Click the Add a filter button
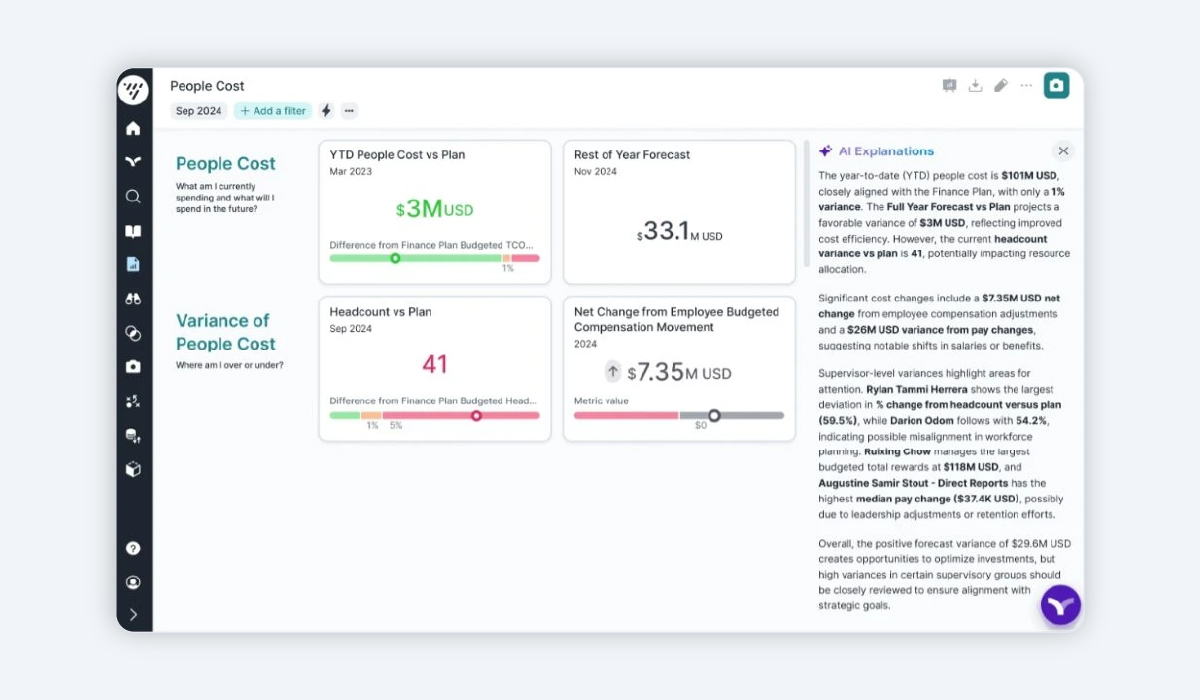 [273, 111]
